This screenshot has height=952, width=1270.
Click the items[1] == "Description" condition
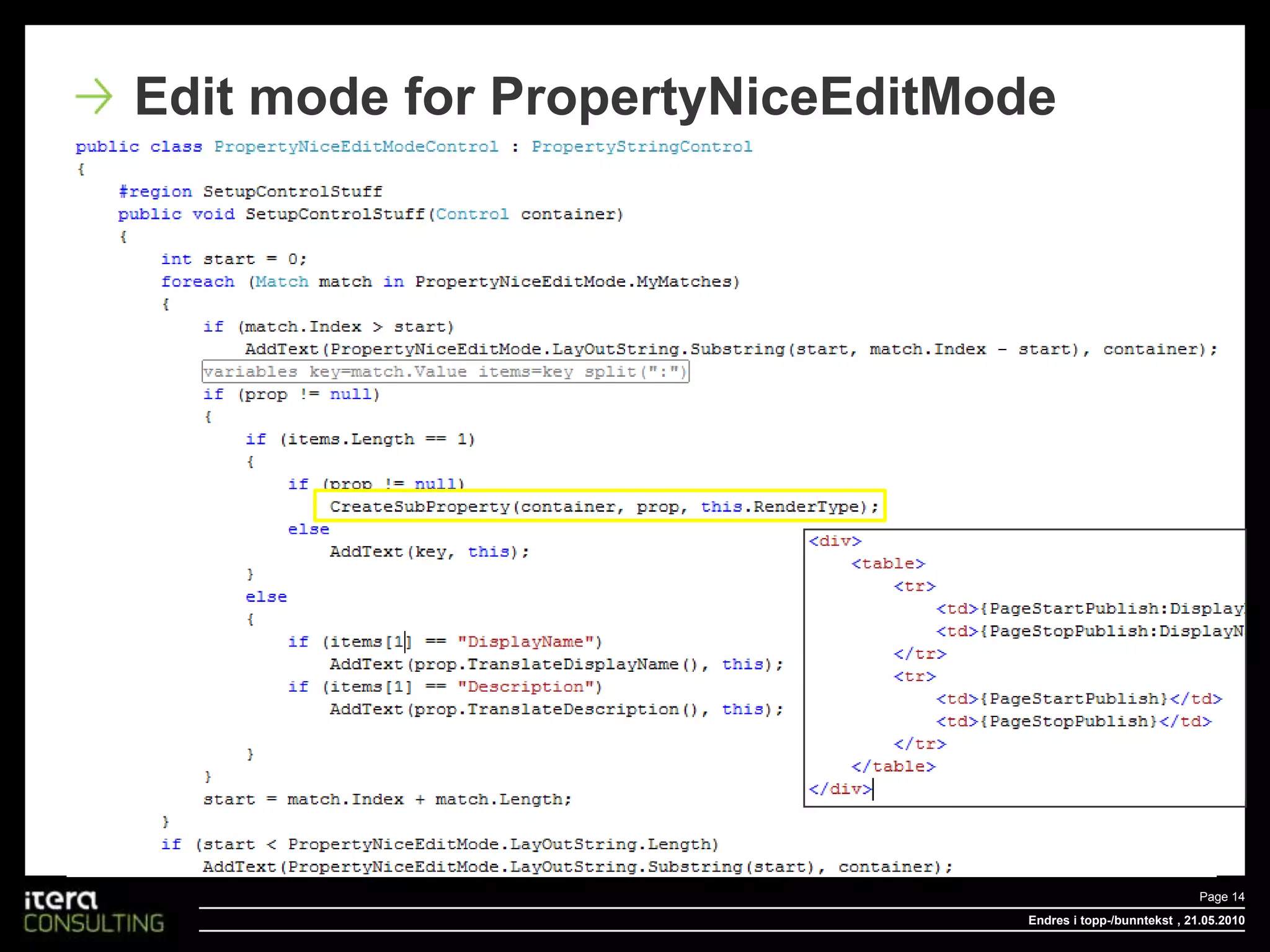[x=445, y=687]
